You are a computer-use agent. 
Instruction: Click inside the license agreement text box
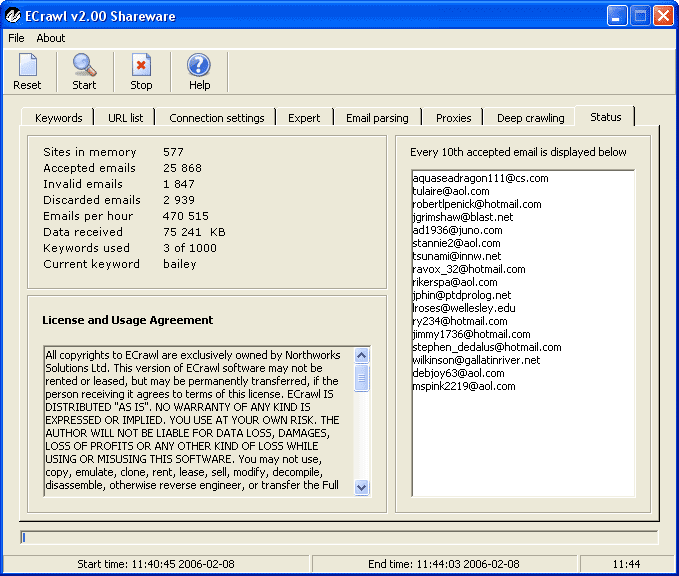(199, 421)
